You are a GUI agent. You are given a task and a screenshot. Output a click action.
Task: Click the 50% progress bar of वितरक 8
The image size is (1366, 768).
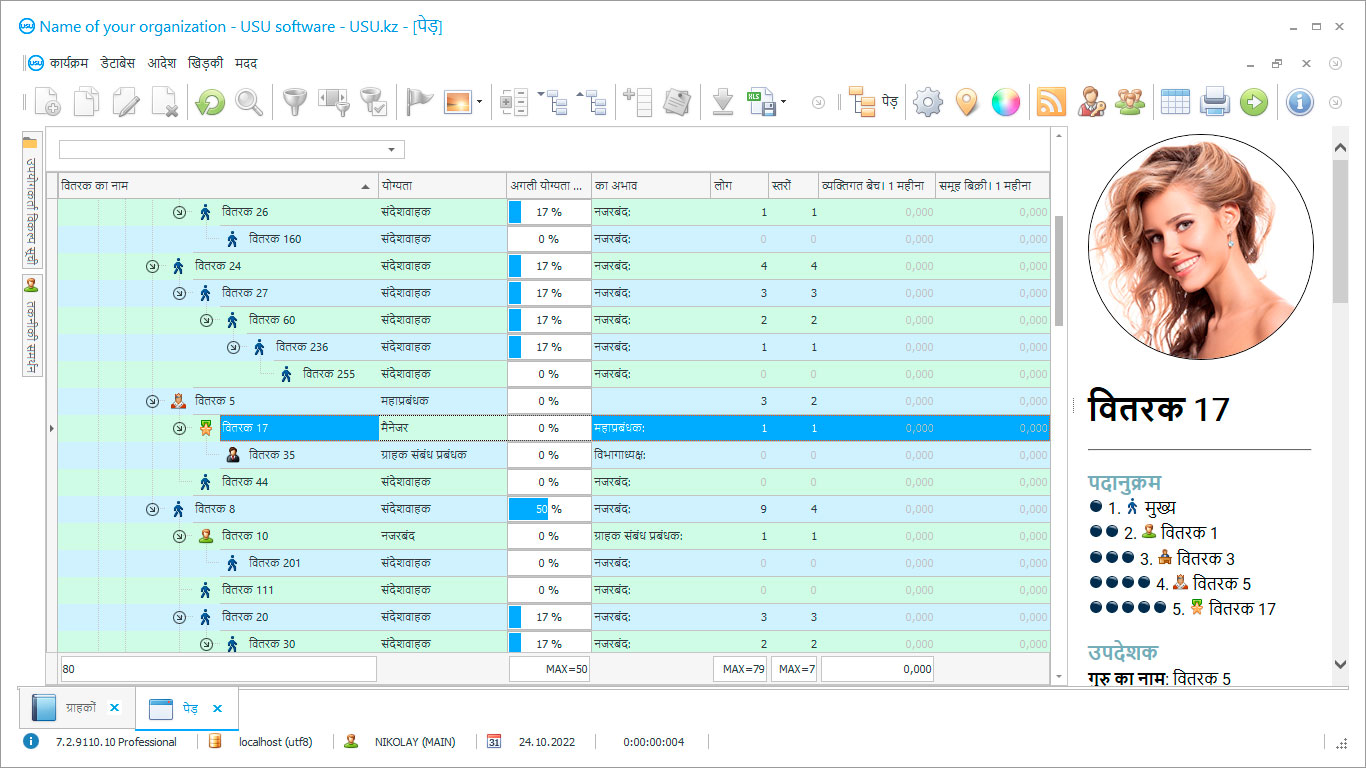click(548, 509)
